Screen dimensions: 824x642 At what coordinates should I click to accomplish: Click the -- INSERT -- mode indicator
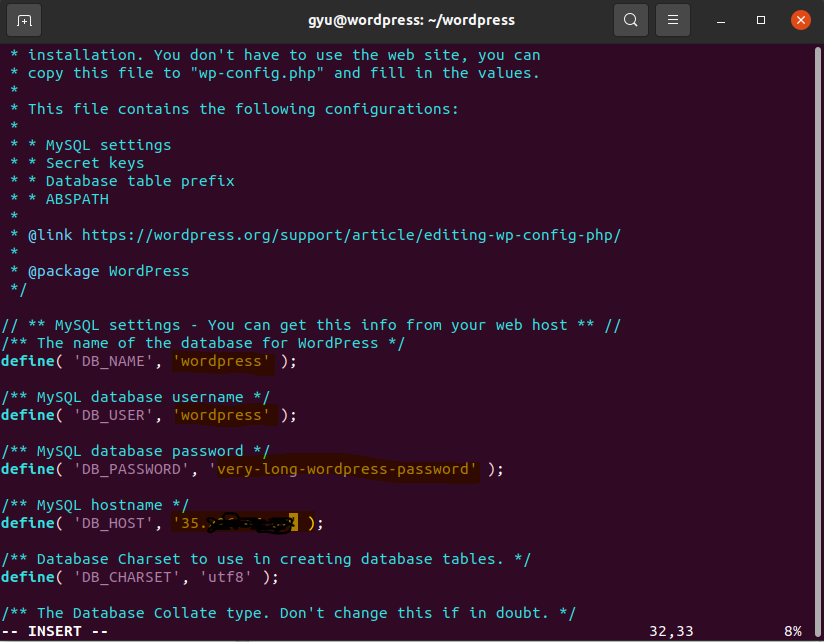click(x=55, y=631)
